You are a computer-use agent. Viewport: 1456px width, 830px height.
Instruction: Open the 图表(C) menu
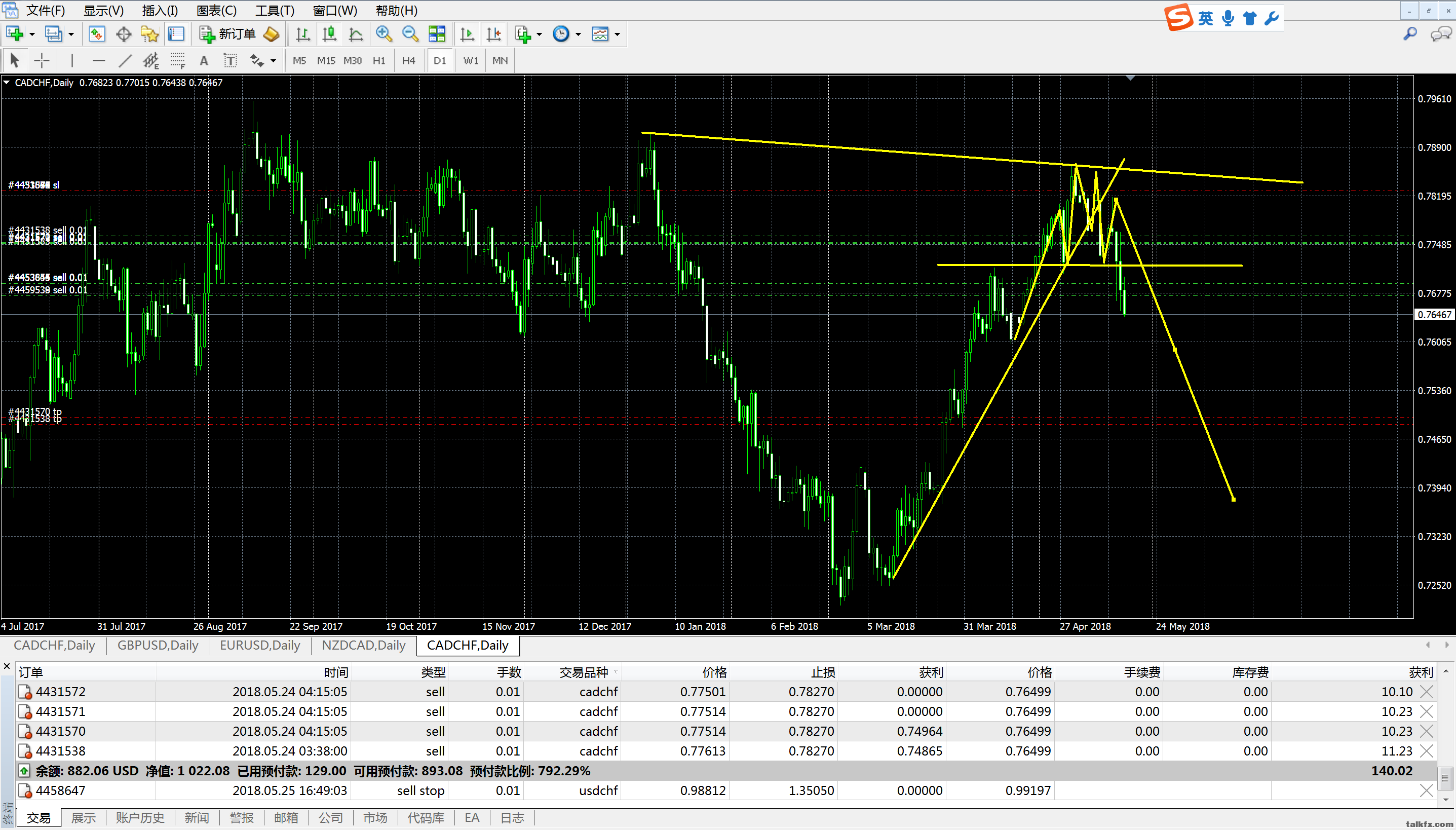(216, 10)
